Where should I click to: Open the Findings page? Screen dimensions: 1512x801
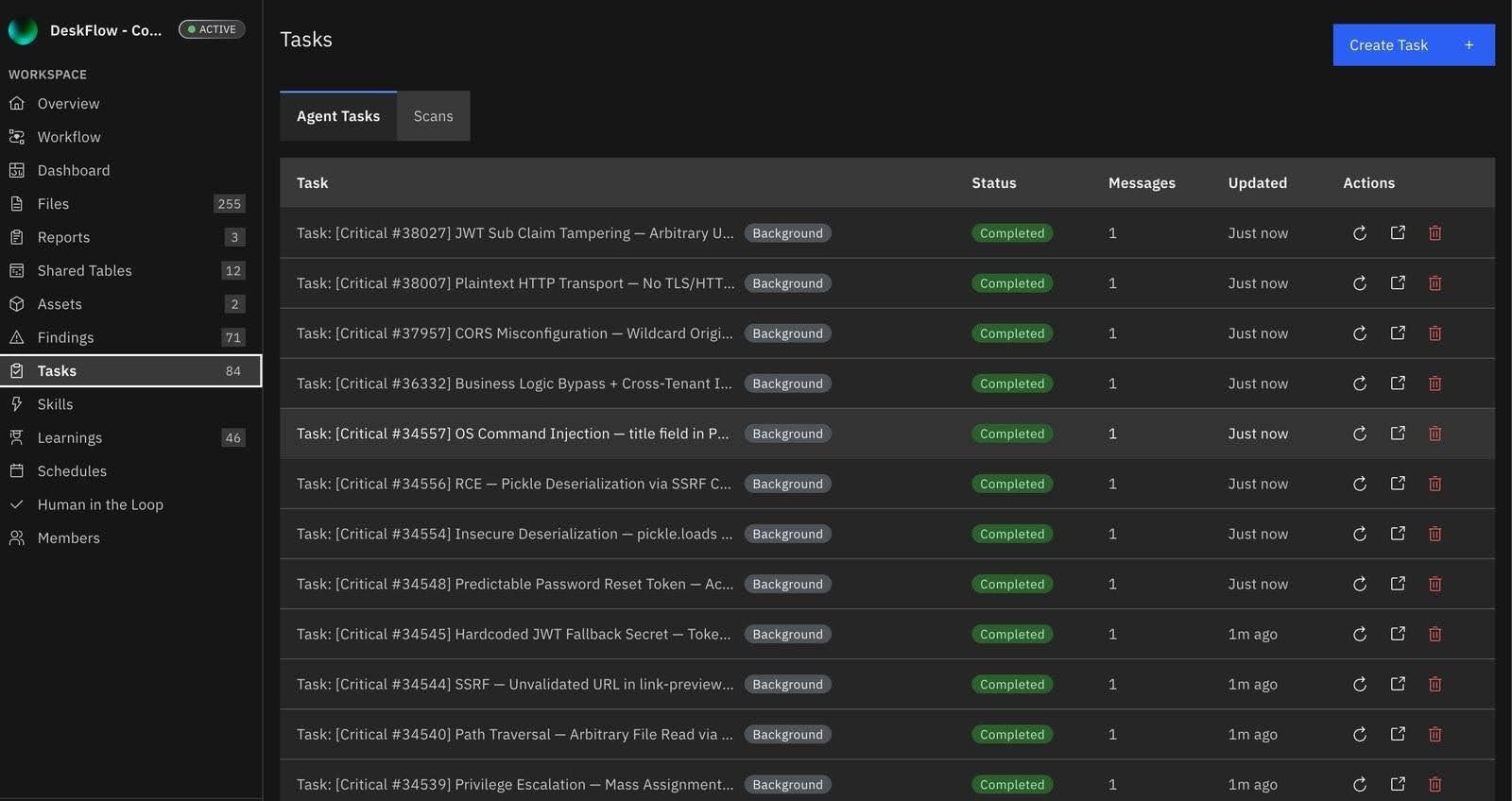click(x=130, y=337)
